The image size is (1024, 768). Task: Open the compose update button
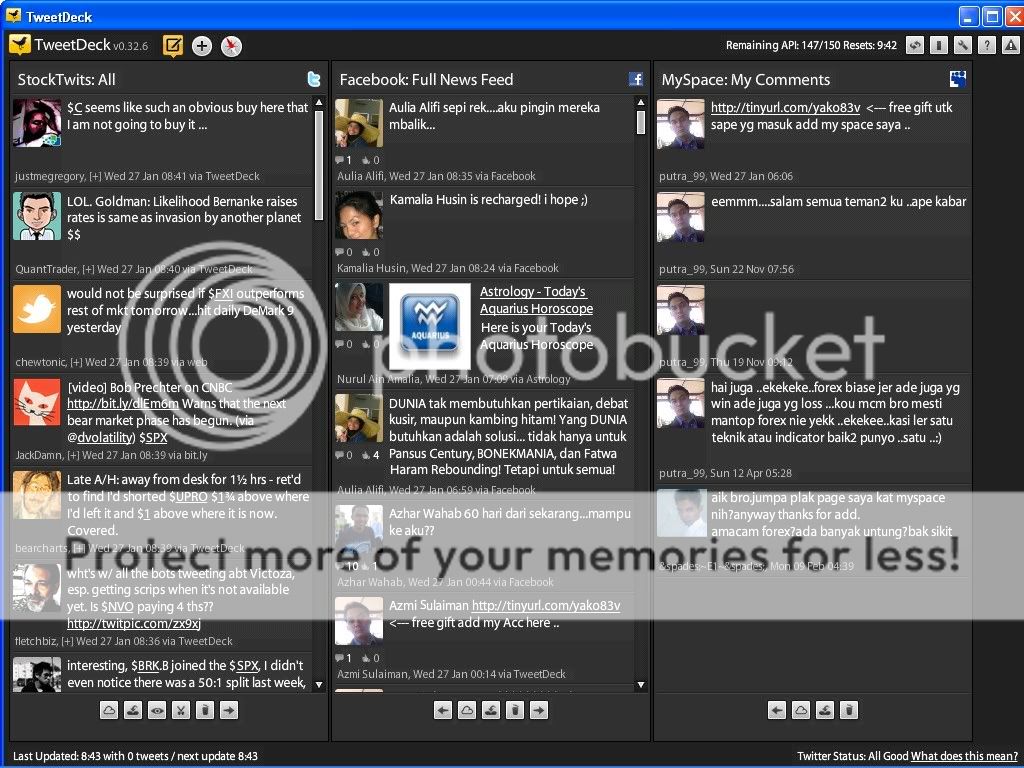point(173,46)
